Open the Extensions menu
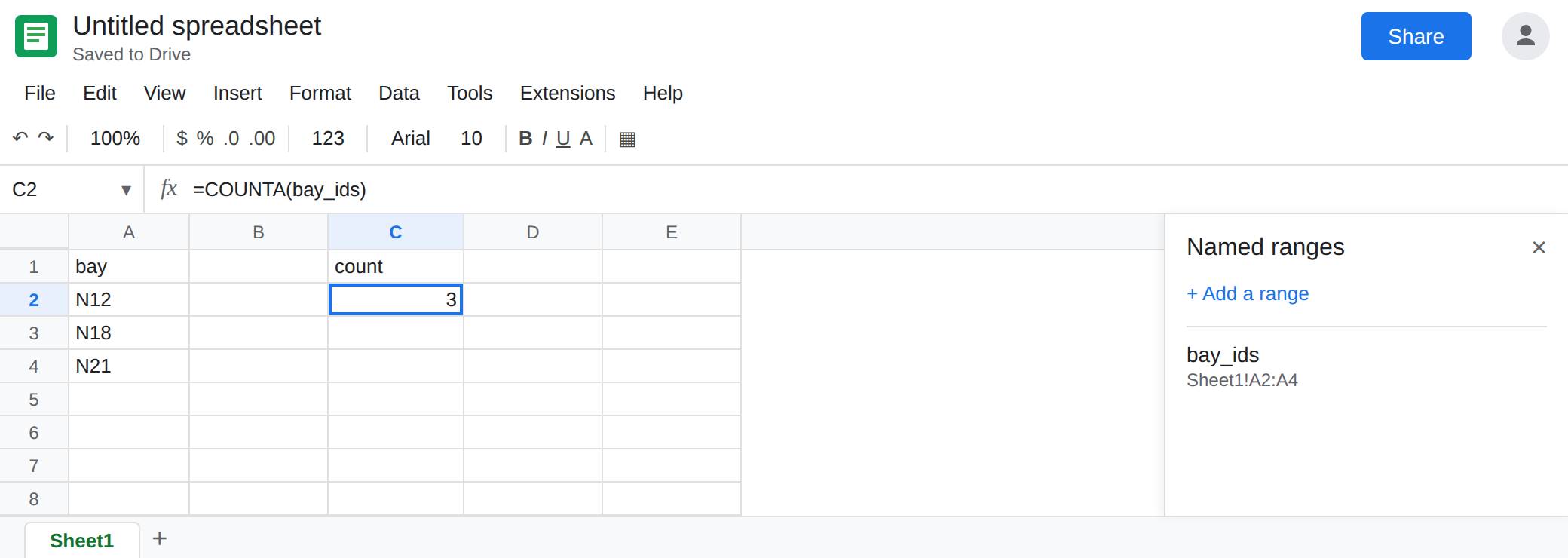This screenshot has width=1568, height=558. [x=568, y=93]
